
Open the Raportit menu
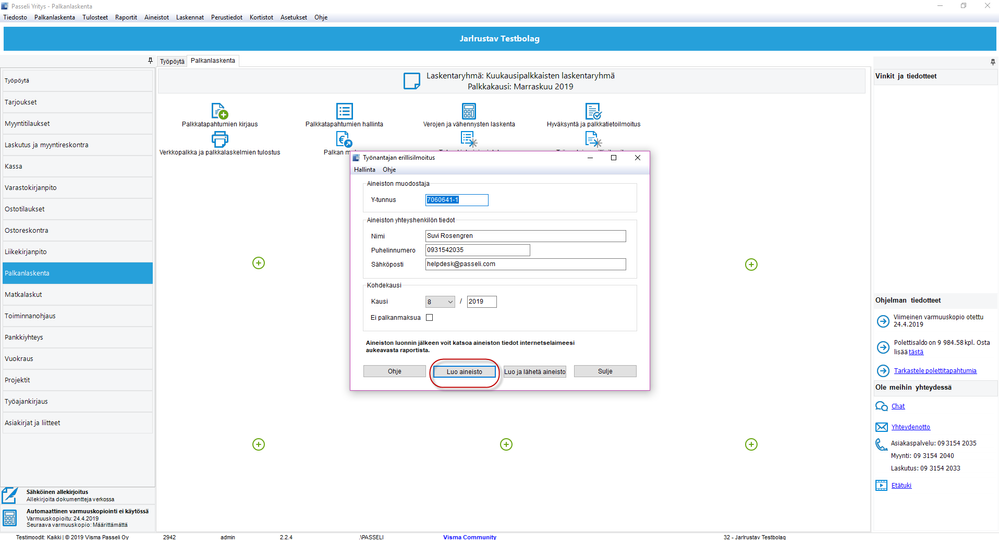tap(126, 17)
